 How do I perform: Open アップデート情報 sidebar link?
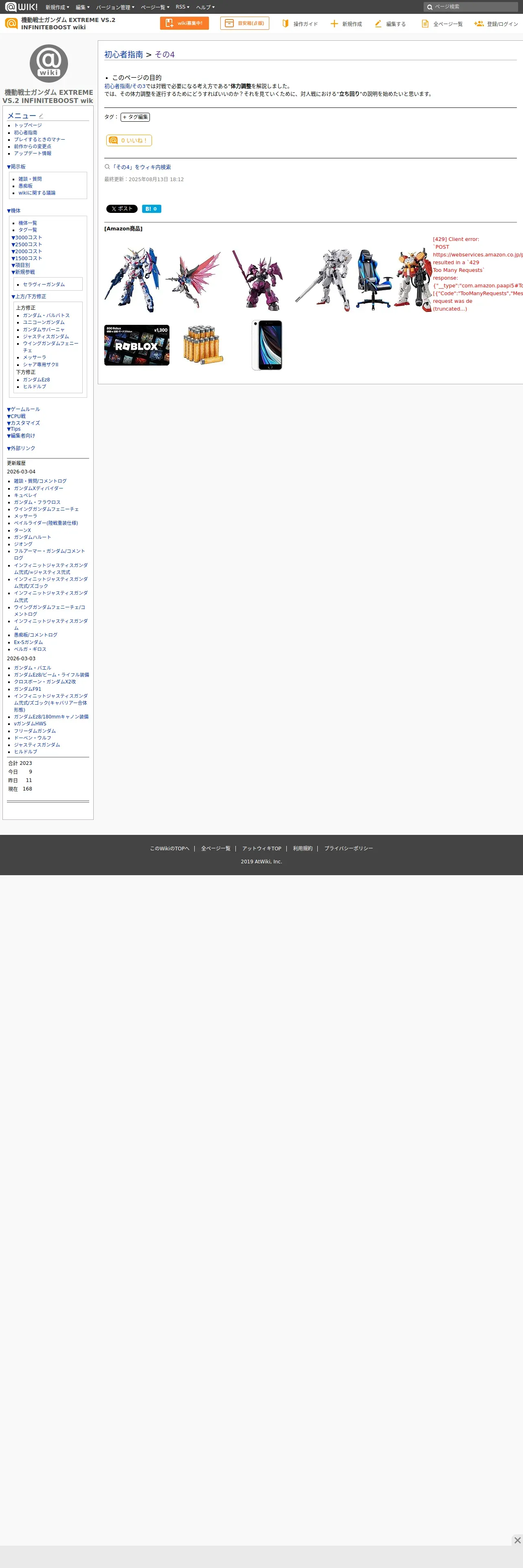[33, 153]
